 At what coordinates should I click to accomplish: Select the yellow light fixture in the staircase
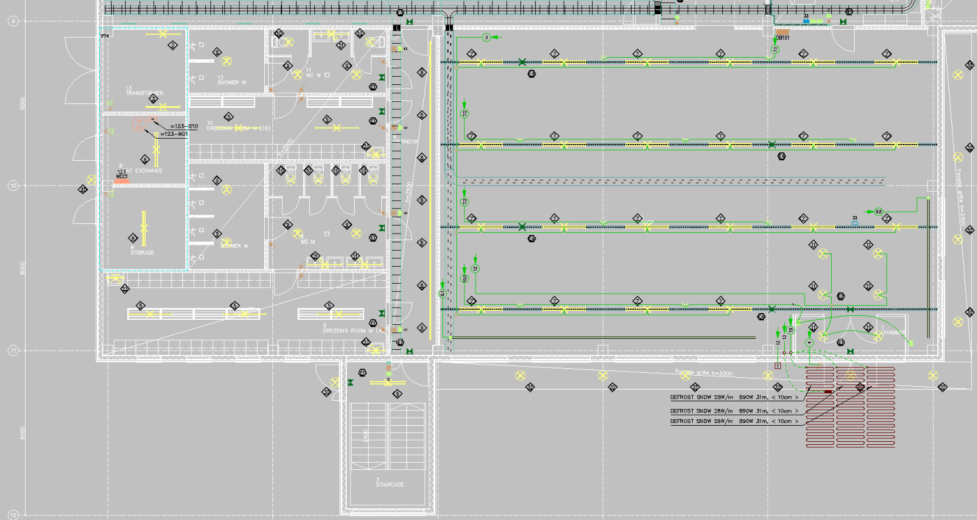pyautogui.click(x=388, y=382)
